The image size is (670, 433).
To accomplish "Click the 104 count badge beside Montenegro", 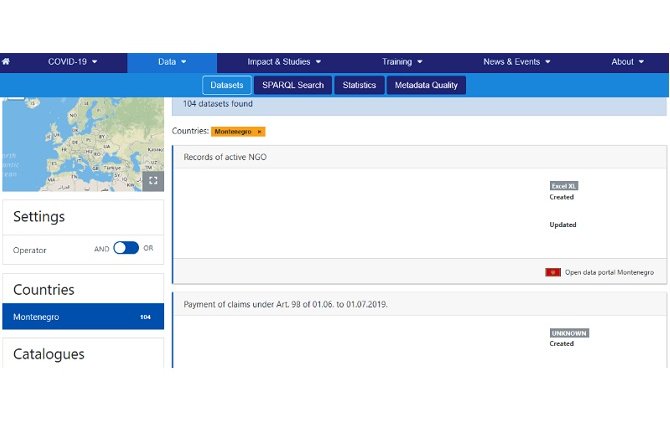I will (145, 317).
